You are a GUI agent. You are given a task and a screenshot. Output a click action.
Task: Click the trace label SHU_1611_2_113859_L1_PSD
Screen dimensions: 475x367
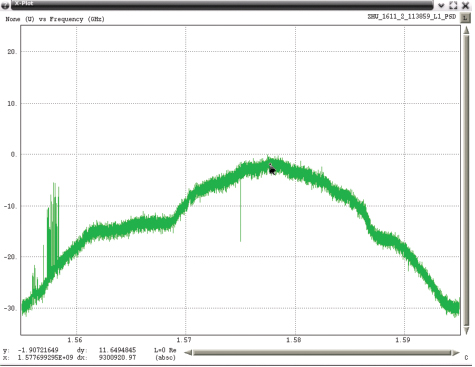click(412, 16)
